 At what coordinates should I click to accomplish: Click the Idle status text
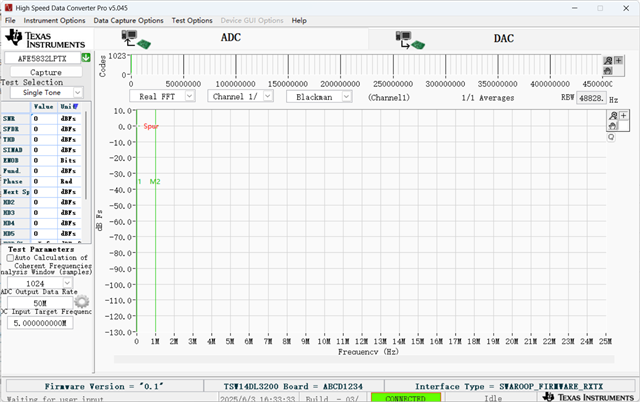click(x=493, y=398)
